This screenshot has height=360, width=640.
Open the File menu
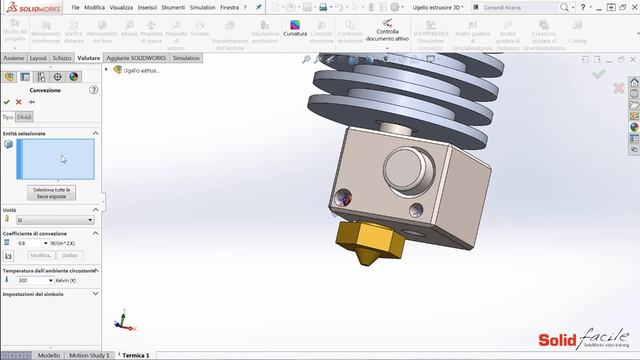[76, 7]
